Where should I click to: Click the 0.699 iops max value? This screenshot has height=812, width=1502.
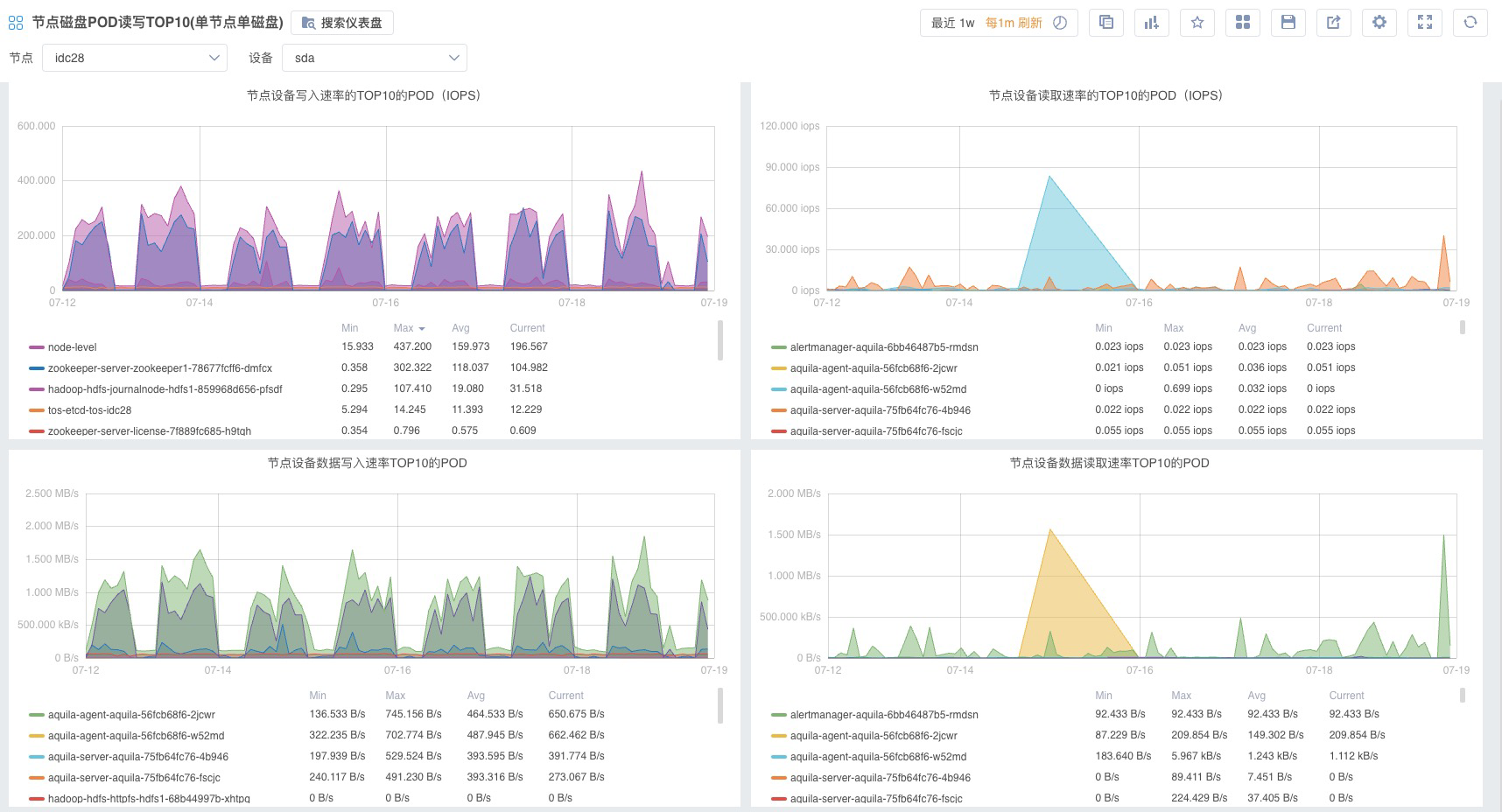tap(1188, 388)
